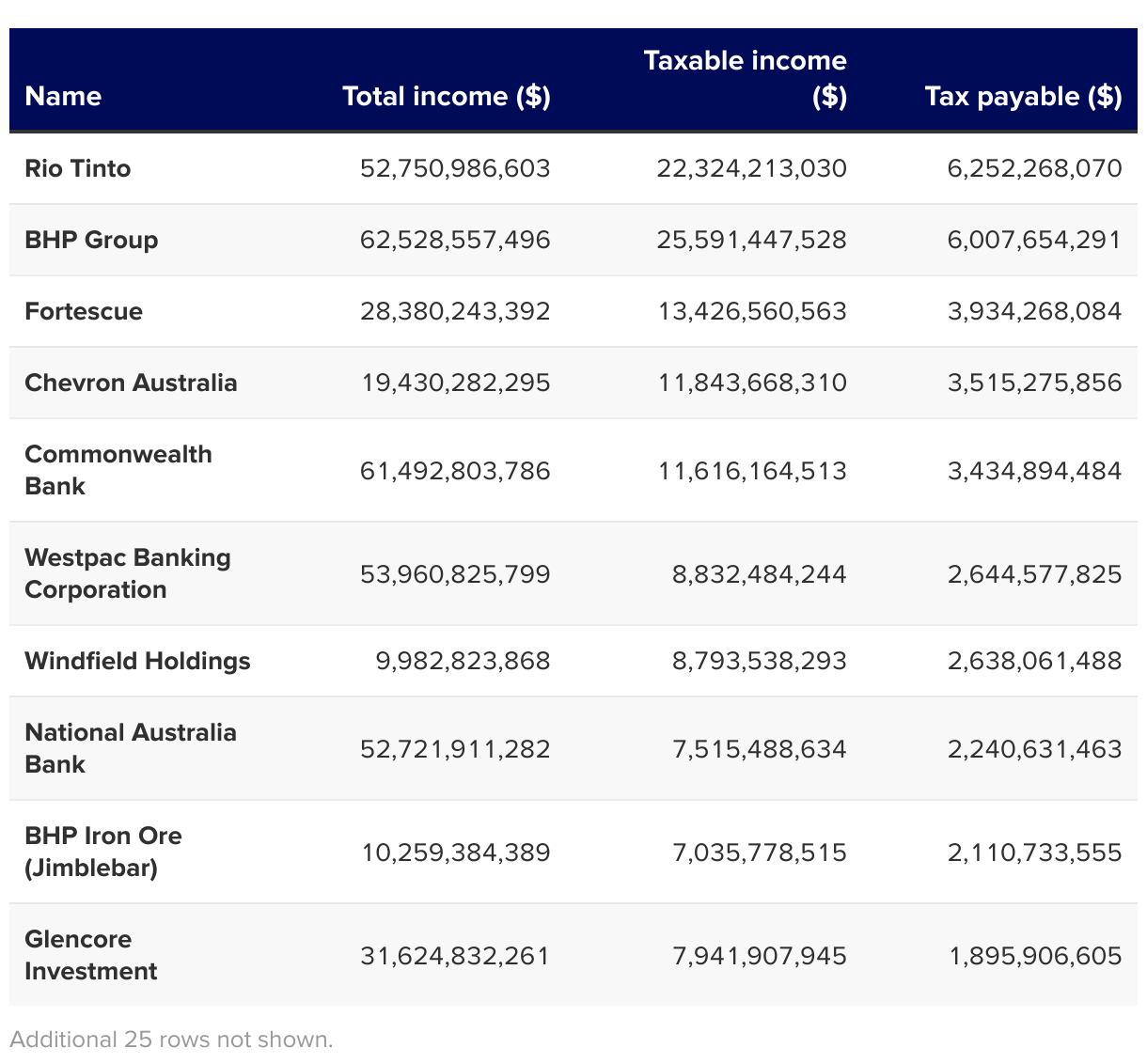Select Windfield Holdings total income 9,982,823,868
This screenshot has height=1064, width=1147.
(x=463, y=661)
